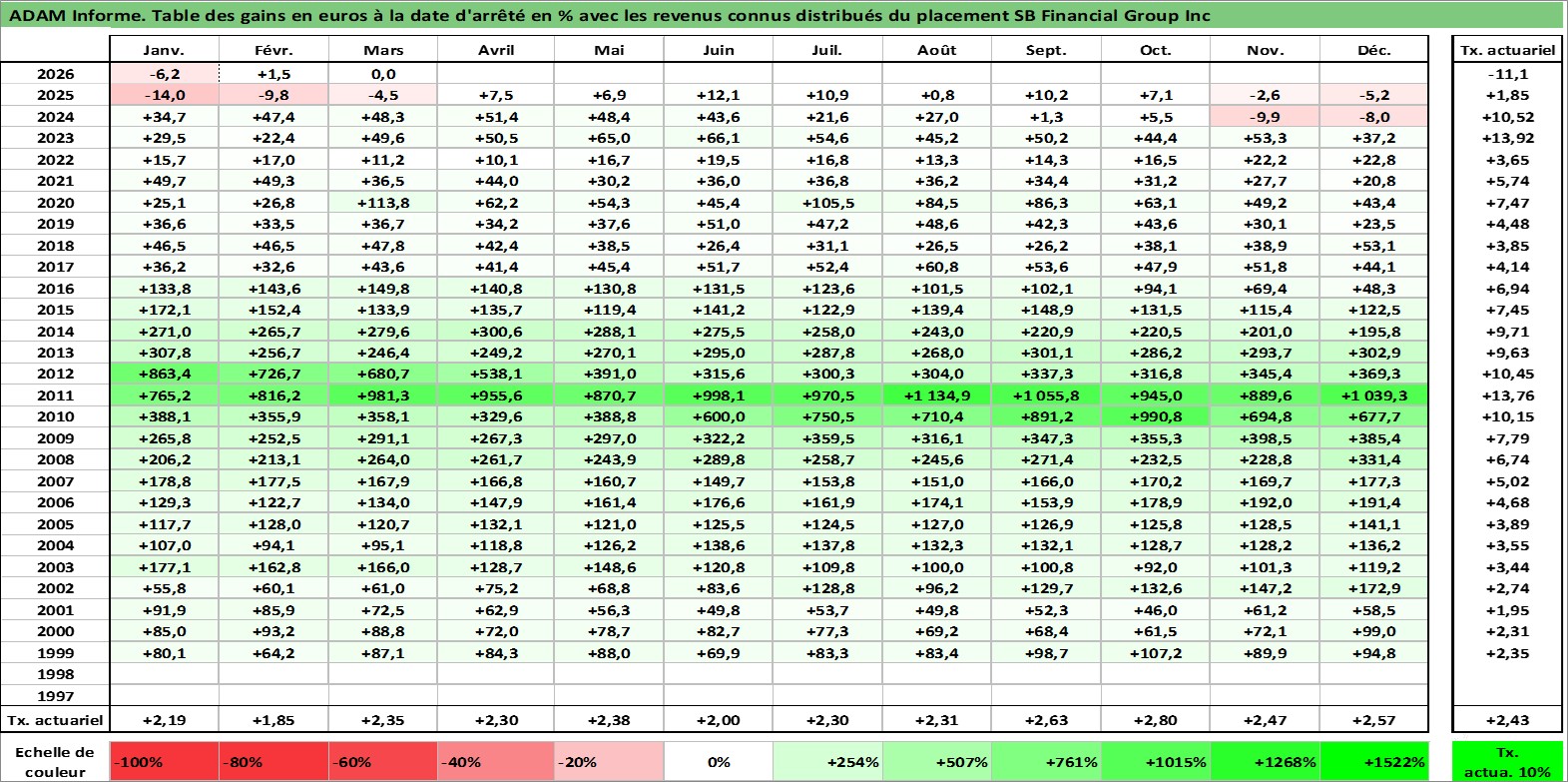Click the -11,1 actuarial rate for 2026

click(x=1507, y=74)
